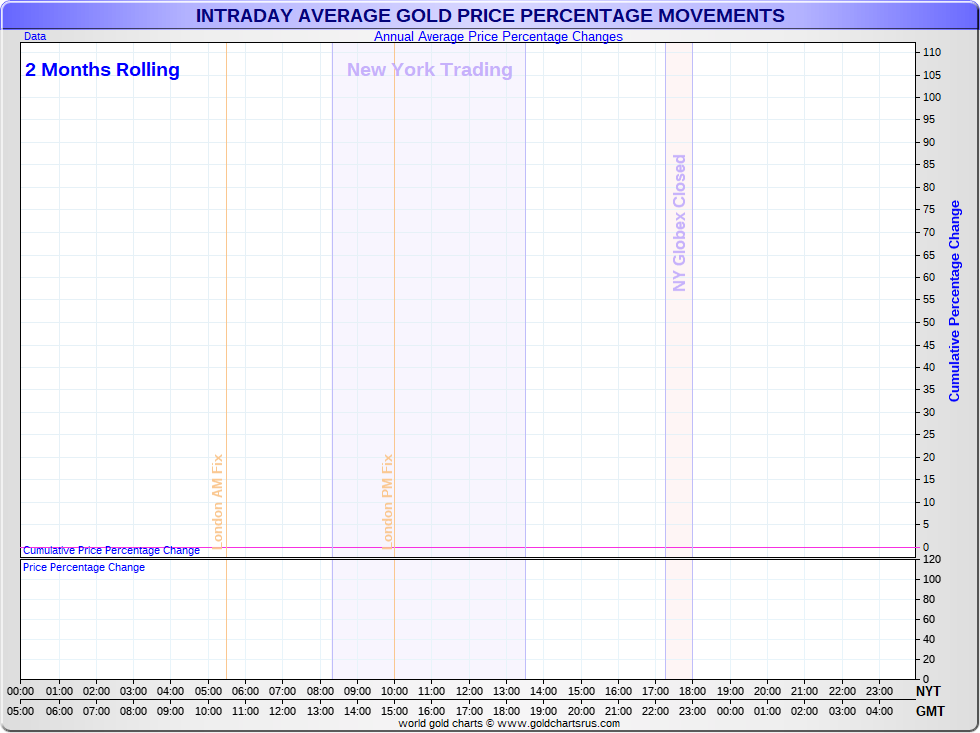980x733 pixels.
Task: Click the '105' tick on the cumulative axis
Action: click(932, 75)
